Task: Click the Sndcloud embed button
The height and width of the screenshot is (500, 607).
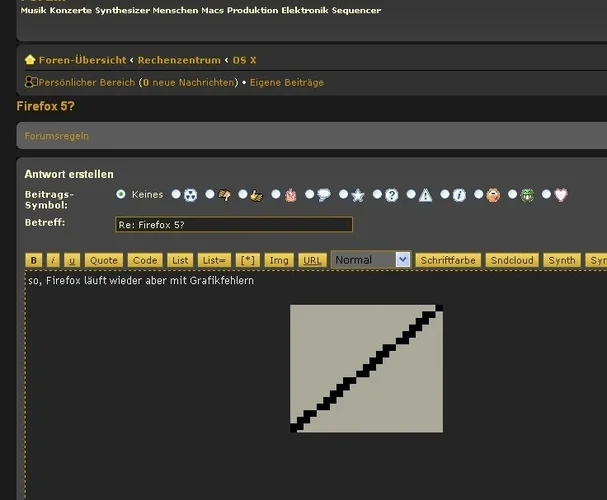Action: (x=512, y=260)
